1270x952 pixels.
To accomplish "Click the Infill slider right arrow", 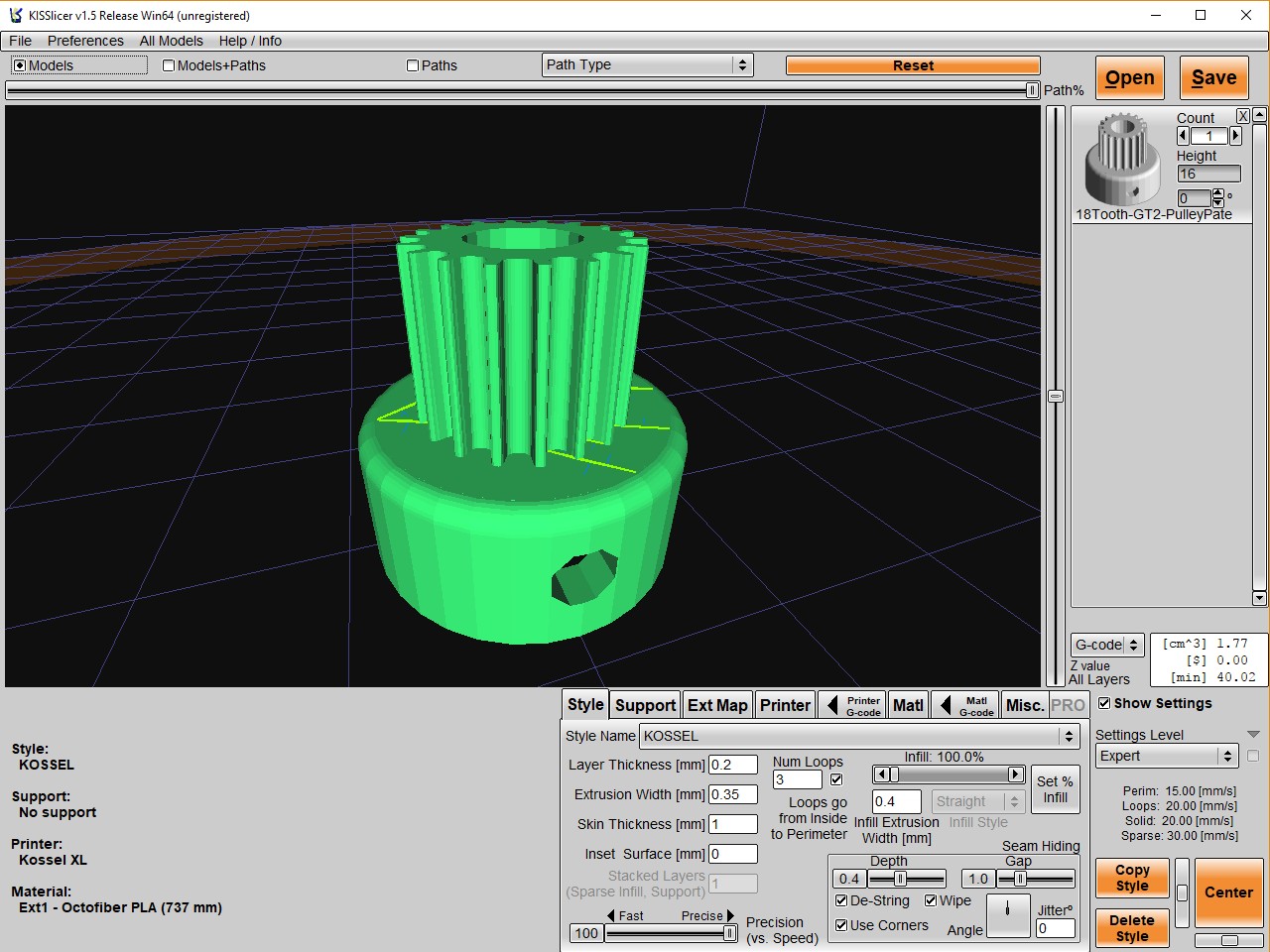I will [1015, 774].
